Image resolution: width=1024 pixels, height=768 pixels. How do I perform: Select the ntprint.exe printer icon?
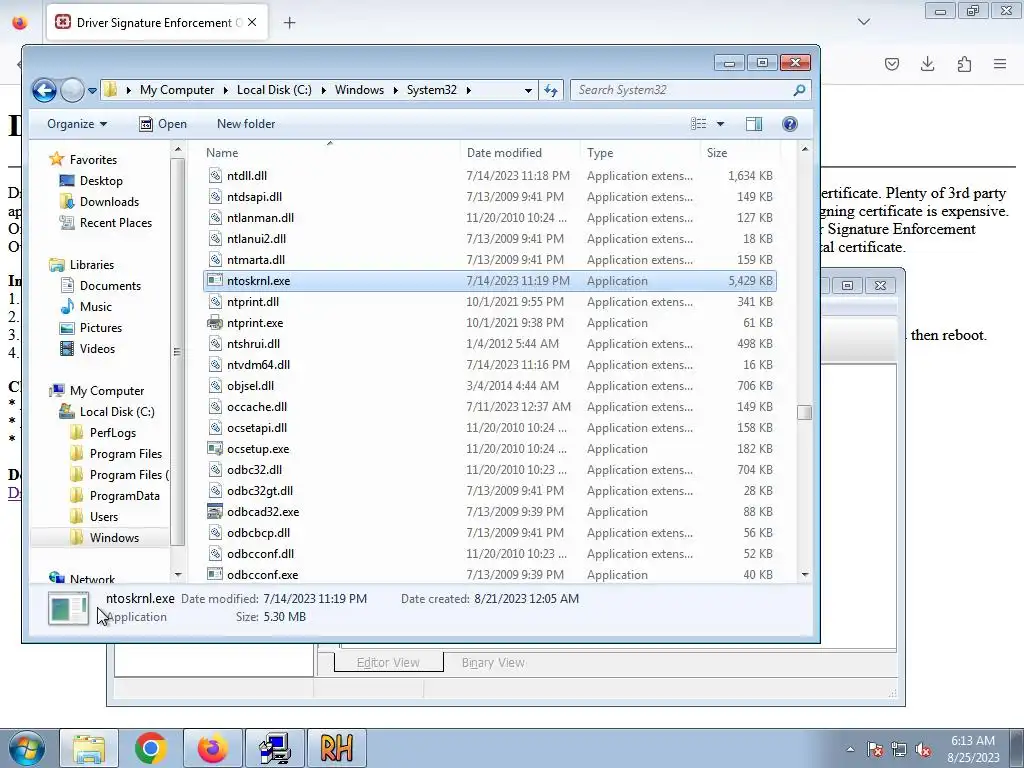coord(215,322)
